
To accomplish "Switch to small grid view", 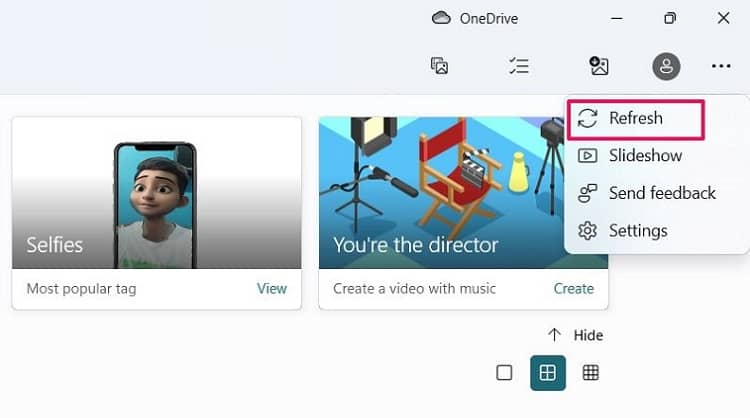I will (591, 373).
